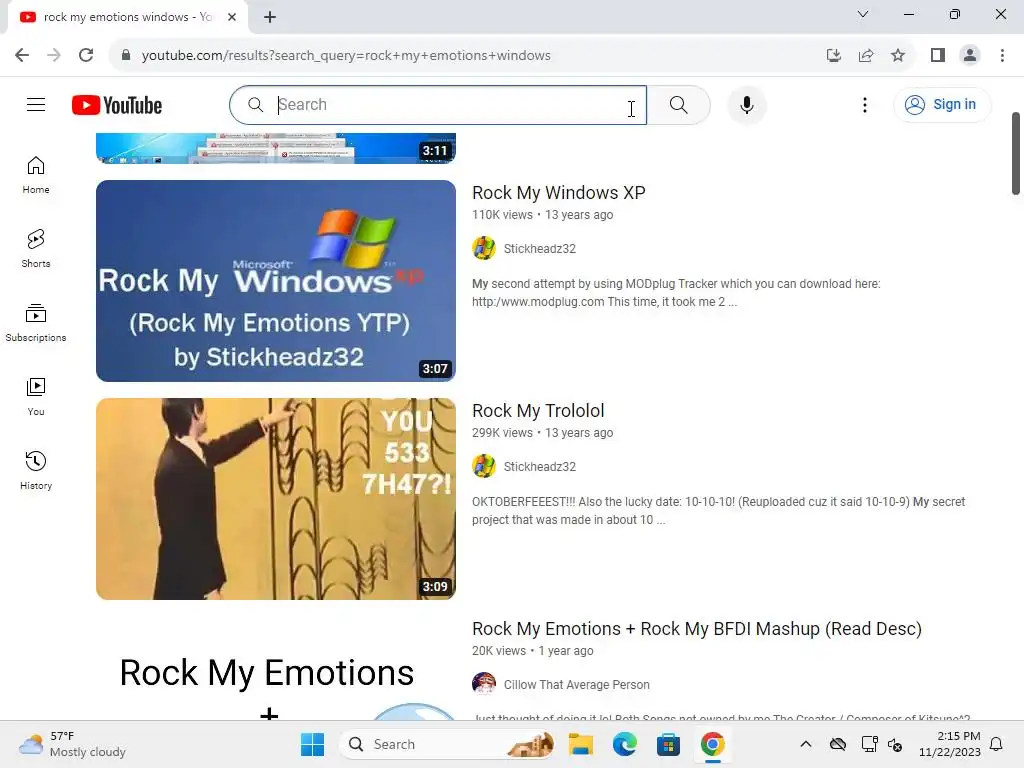Start voice search with microphone icon
The image size is (1024, 768).
(x=746, y=104)
